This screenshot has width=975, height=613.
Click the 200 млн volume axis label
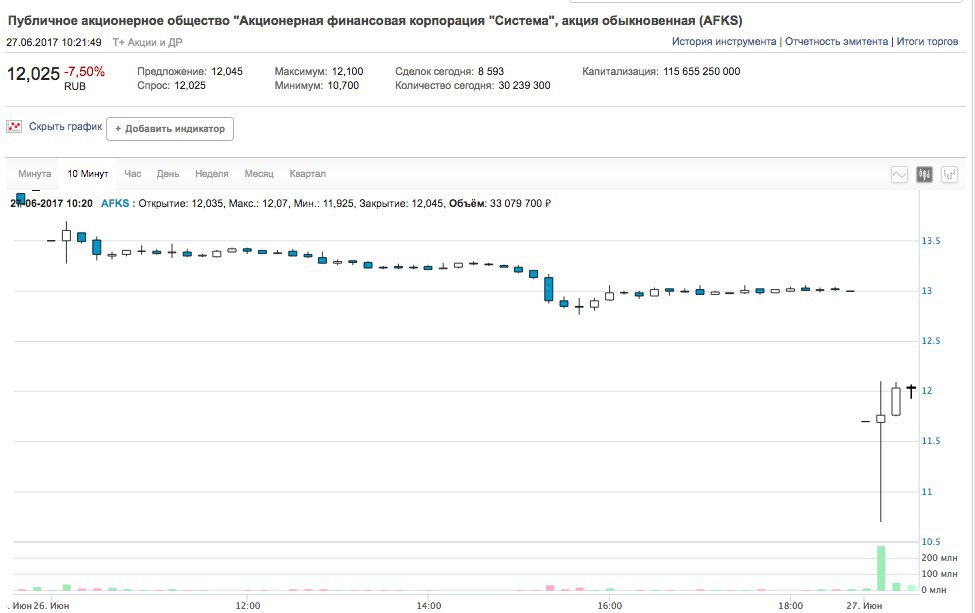(x=940, y=558)
